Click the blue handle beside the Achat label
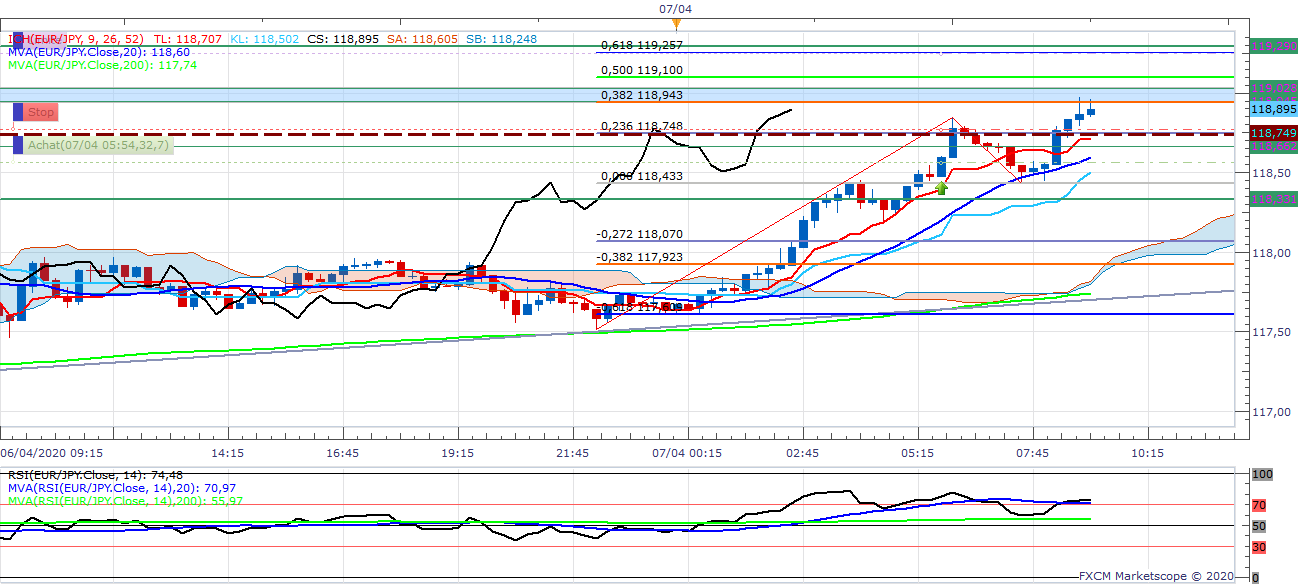 click(x=17, y=145)
